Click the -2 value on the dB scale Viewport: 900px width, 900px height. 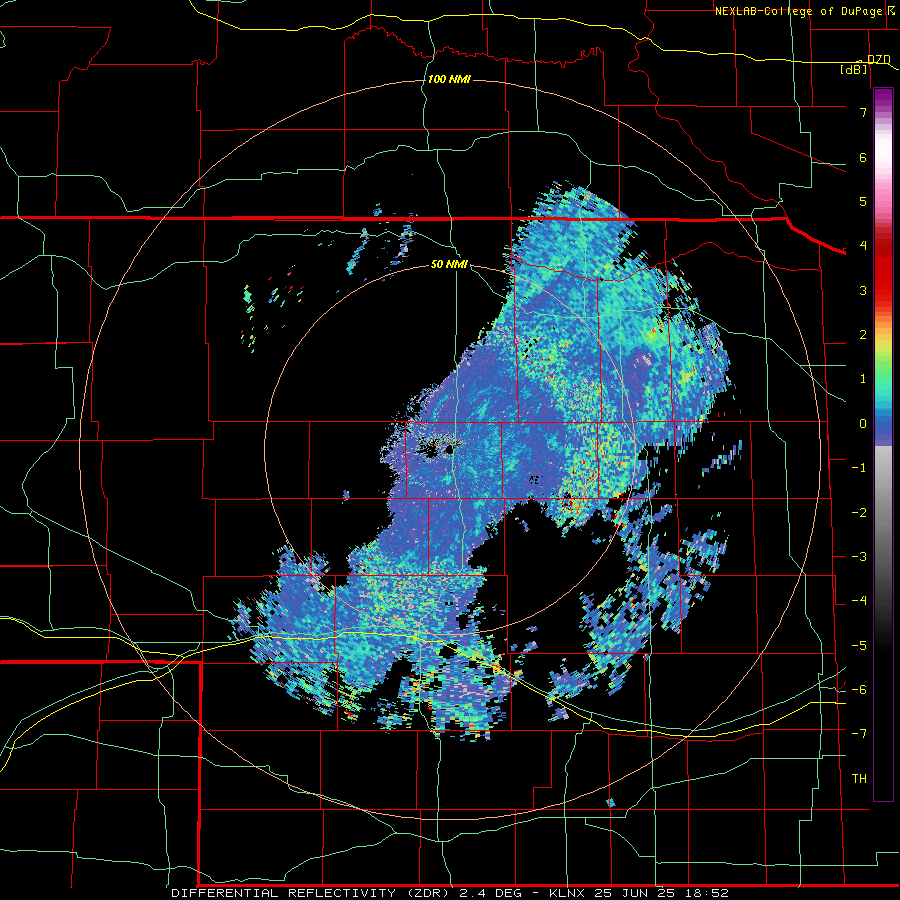point(859,512)
